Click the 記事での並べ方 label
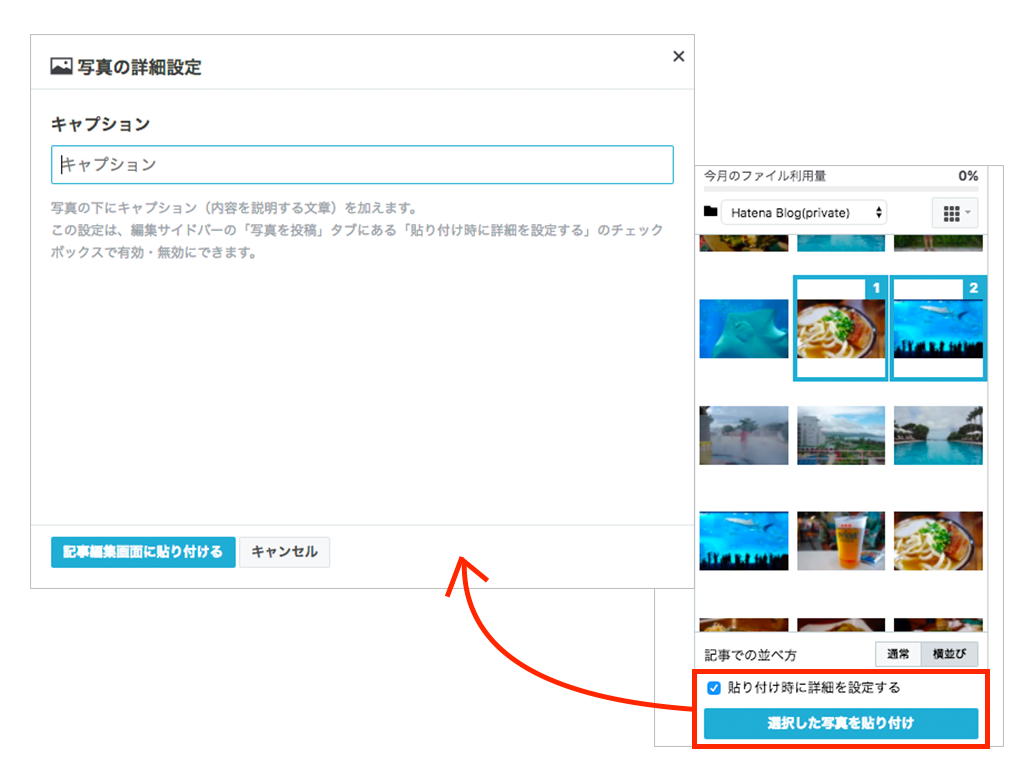 pyautogui.click(x=750, y=655)
